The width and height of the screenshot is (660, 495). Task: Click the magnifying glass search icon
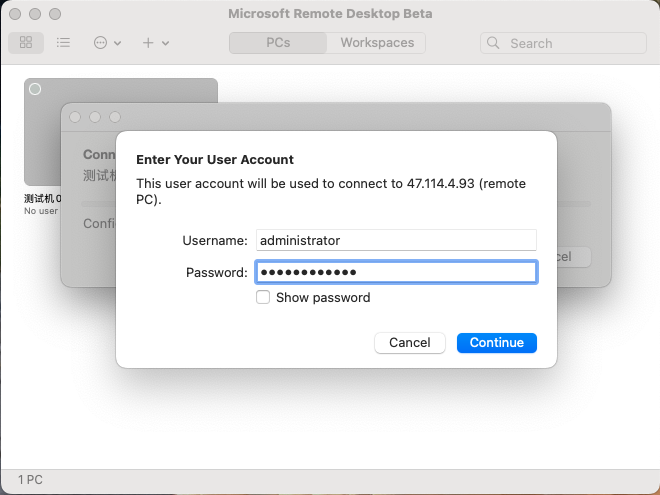click(x=493, y=43)
